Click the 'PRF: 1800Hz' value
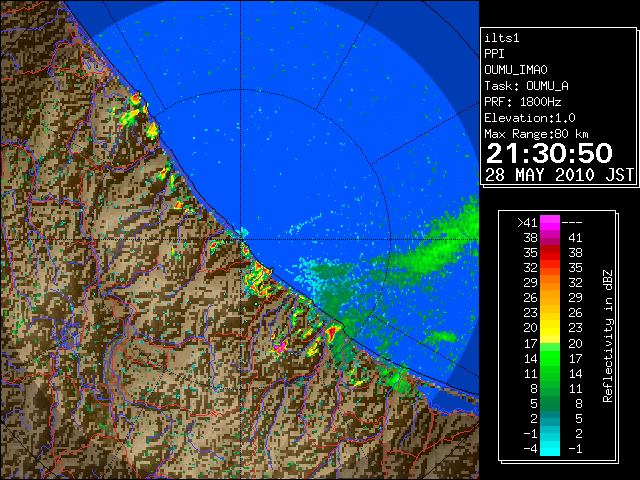Viewport: 640px width, 480px height. click(x=523, y=102)
